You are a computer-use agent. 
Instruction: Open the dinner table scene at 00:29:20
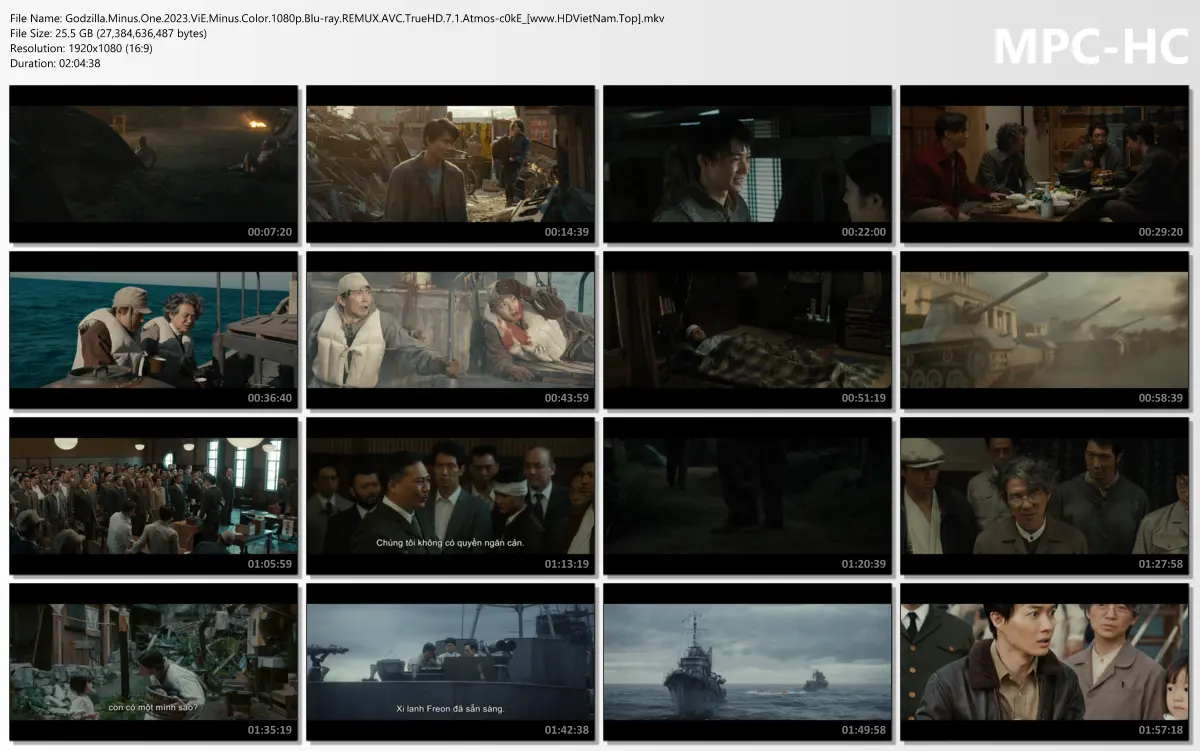(x=1043, y=163)
